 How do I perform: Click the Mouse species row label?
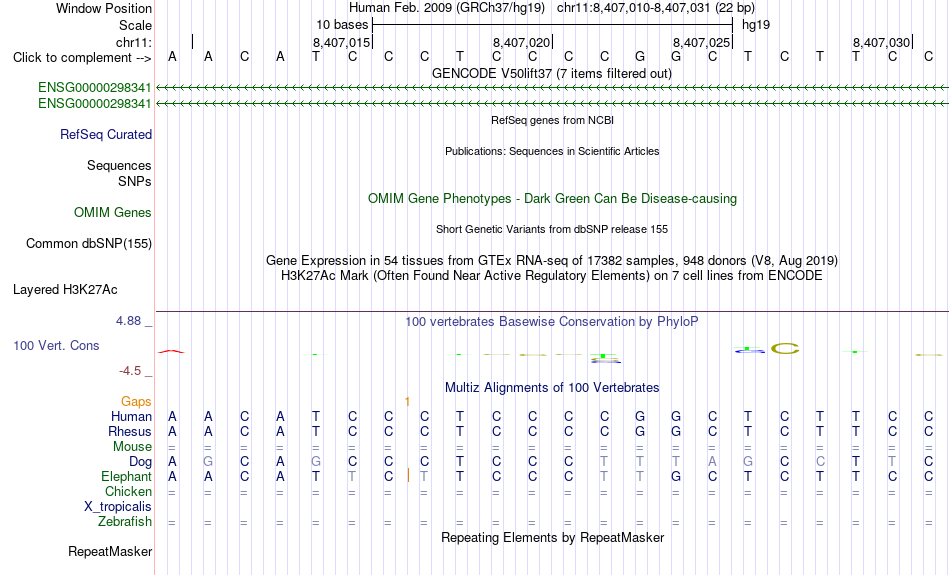[132, 447]
